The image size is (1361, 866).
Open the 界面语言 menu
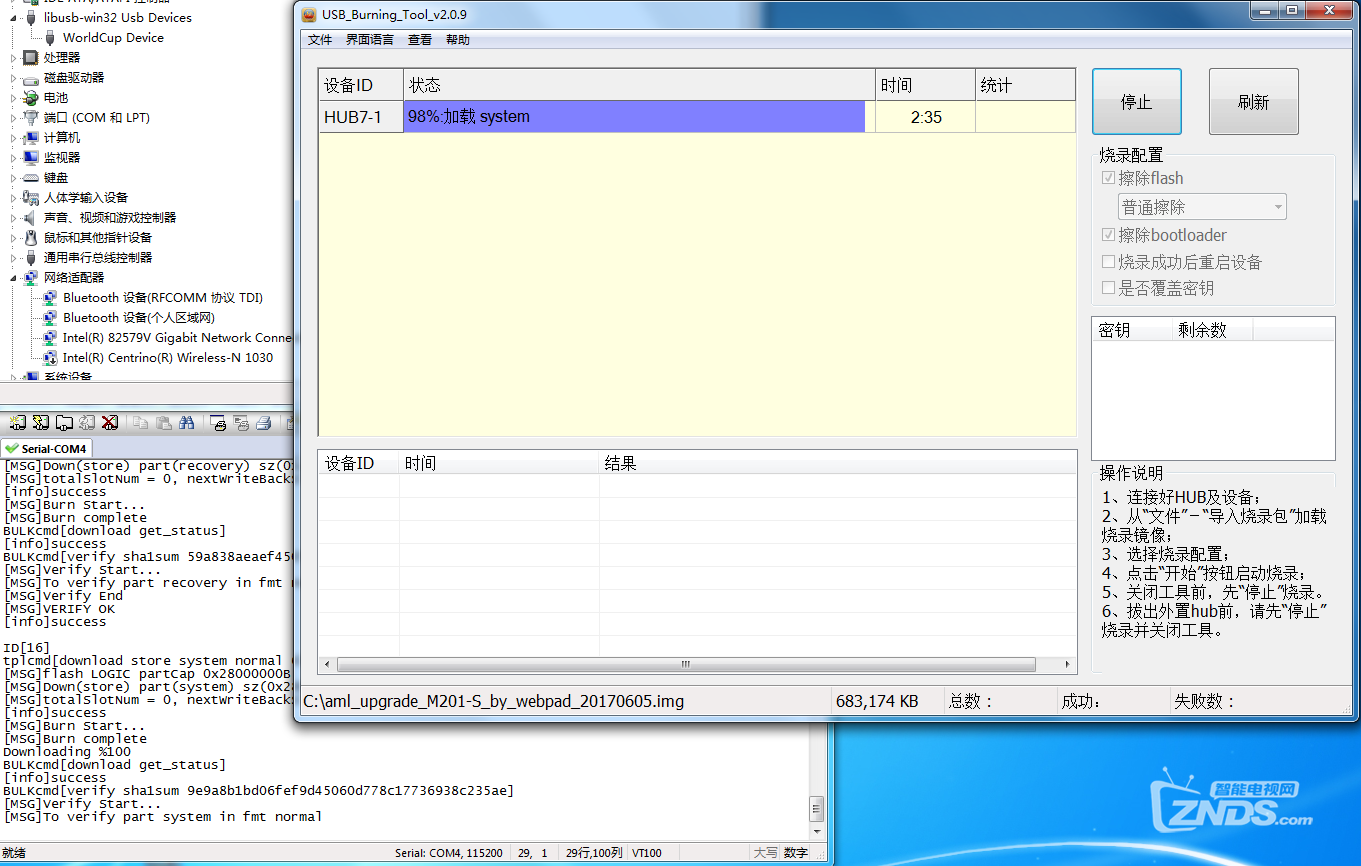pyautogui.click(x=370, y=40)
